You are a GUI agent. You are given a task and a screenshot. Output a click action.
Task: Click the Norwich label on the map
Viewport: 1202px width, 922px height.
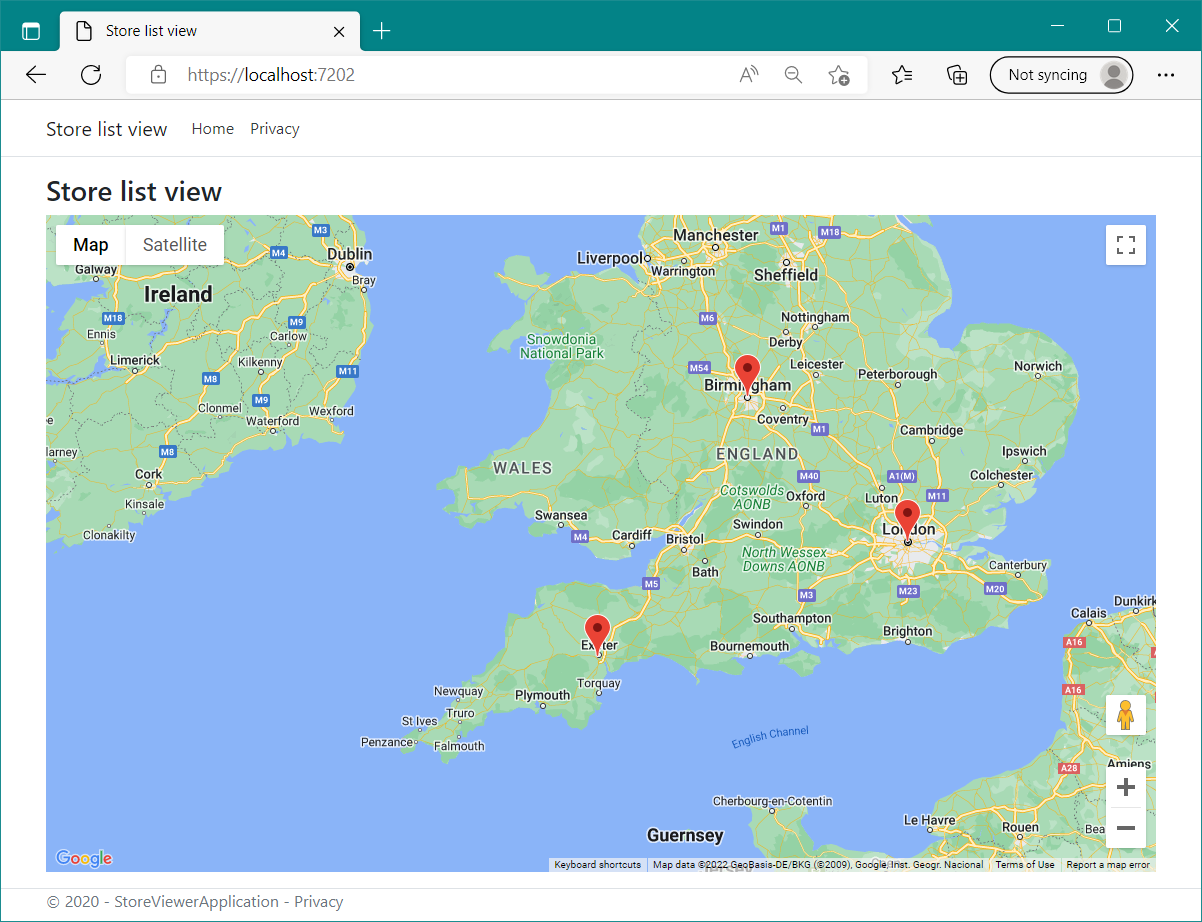(x=1038, y=366)
